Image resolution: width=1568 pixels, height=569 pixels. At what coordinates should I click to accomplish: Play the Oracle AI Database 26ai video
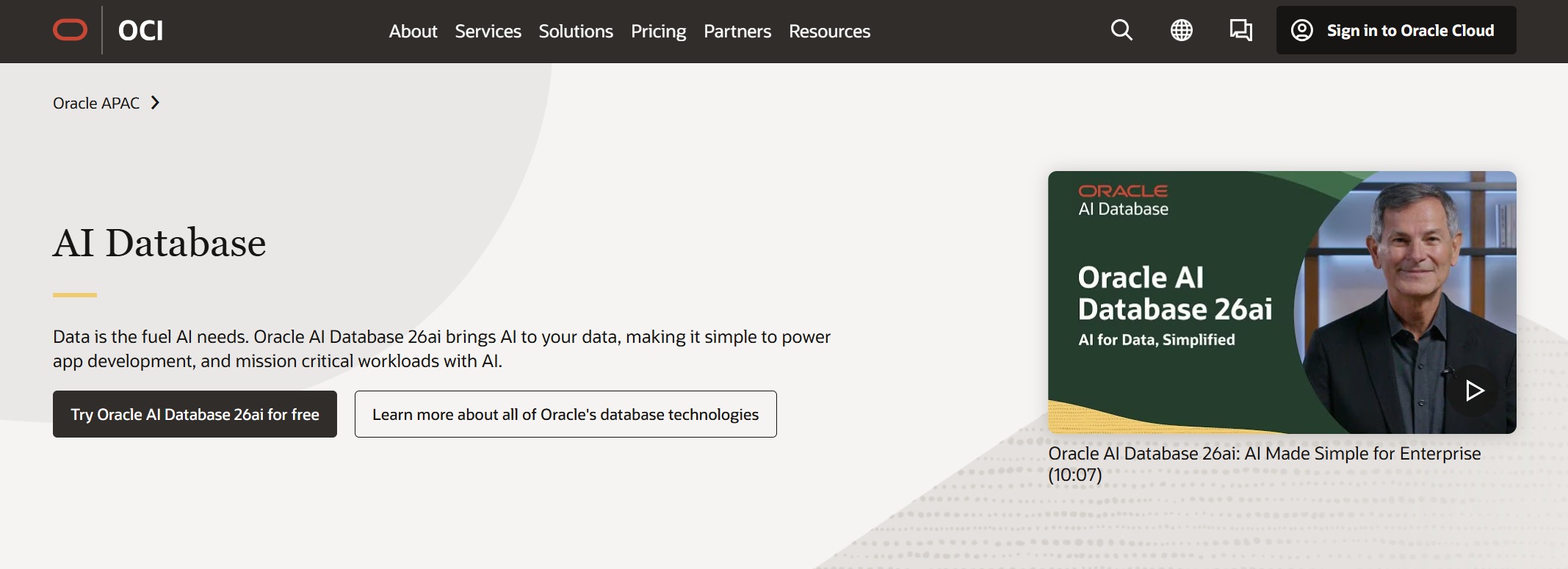1473,390
